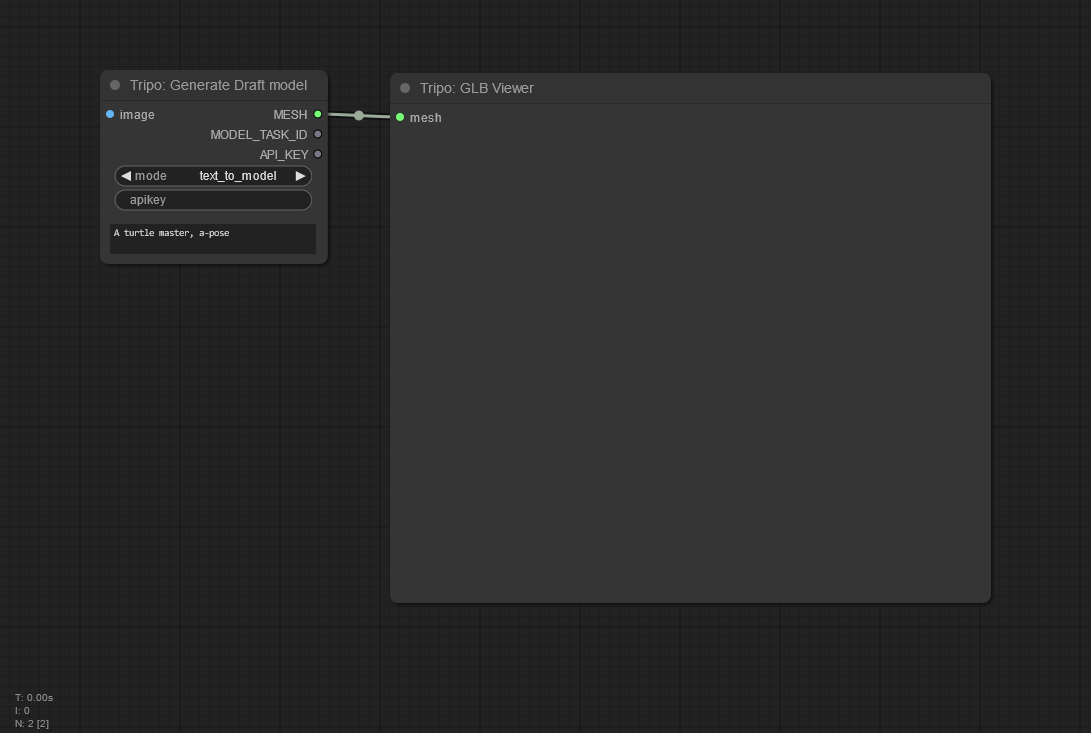Viewport: 1091px width, 733px height.
Task: Click the image input label
Action: pyautogui.click(x=137, y=115)
